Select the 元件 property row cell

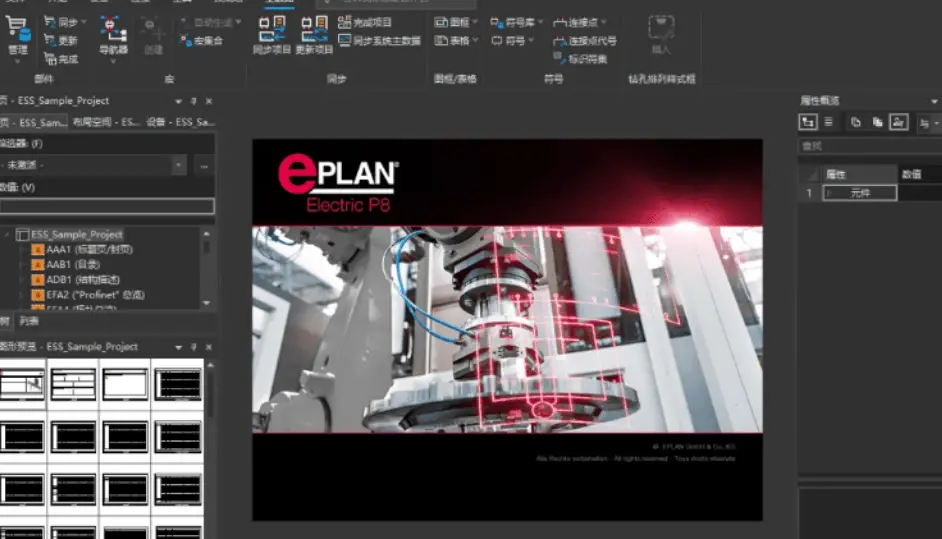[x=860, y=193]
